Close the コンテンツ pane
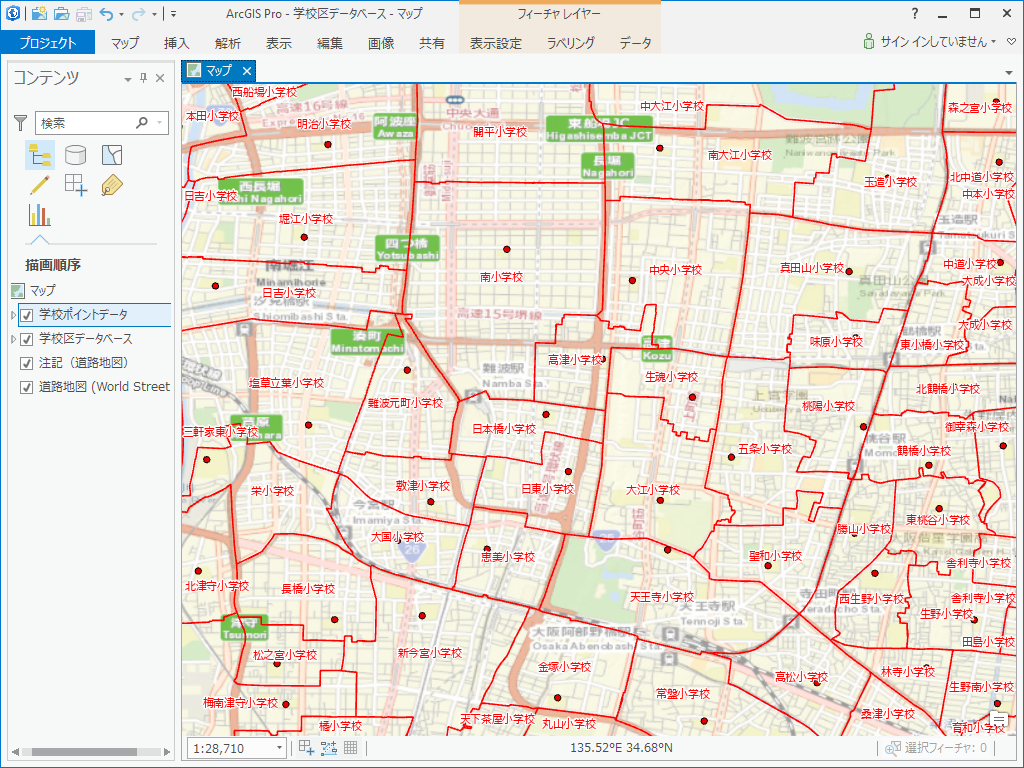This screenshot has height=768, width=1024. click(160, 78)
